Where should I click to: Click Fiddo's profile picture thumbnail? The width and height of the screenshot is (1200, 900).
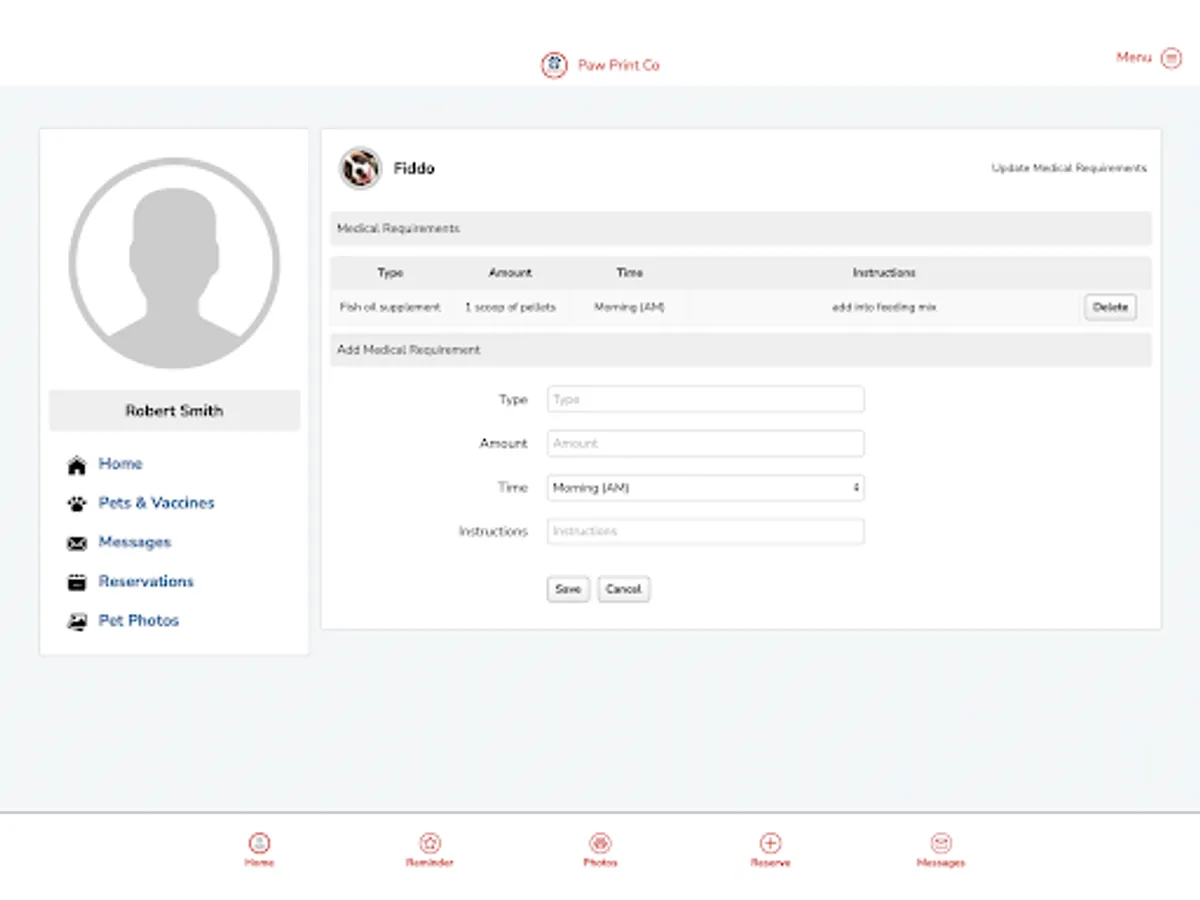[x=360, y=167]
